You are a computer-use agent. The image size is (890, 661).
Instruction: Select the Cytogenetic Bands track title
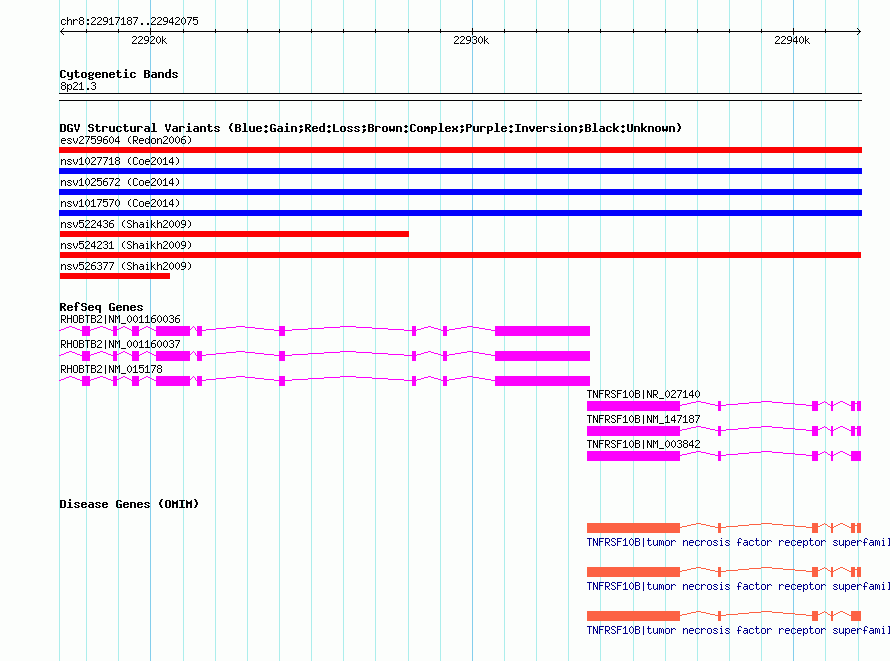[119, 74]
